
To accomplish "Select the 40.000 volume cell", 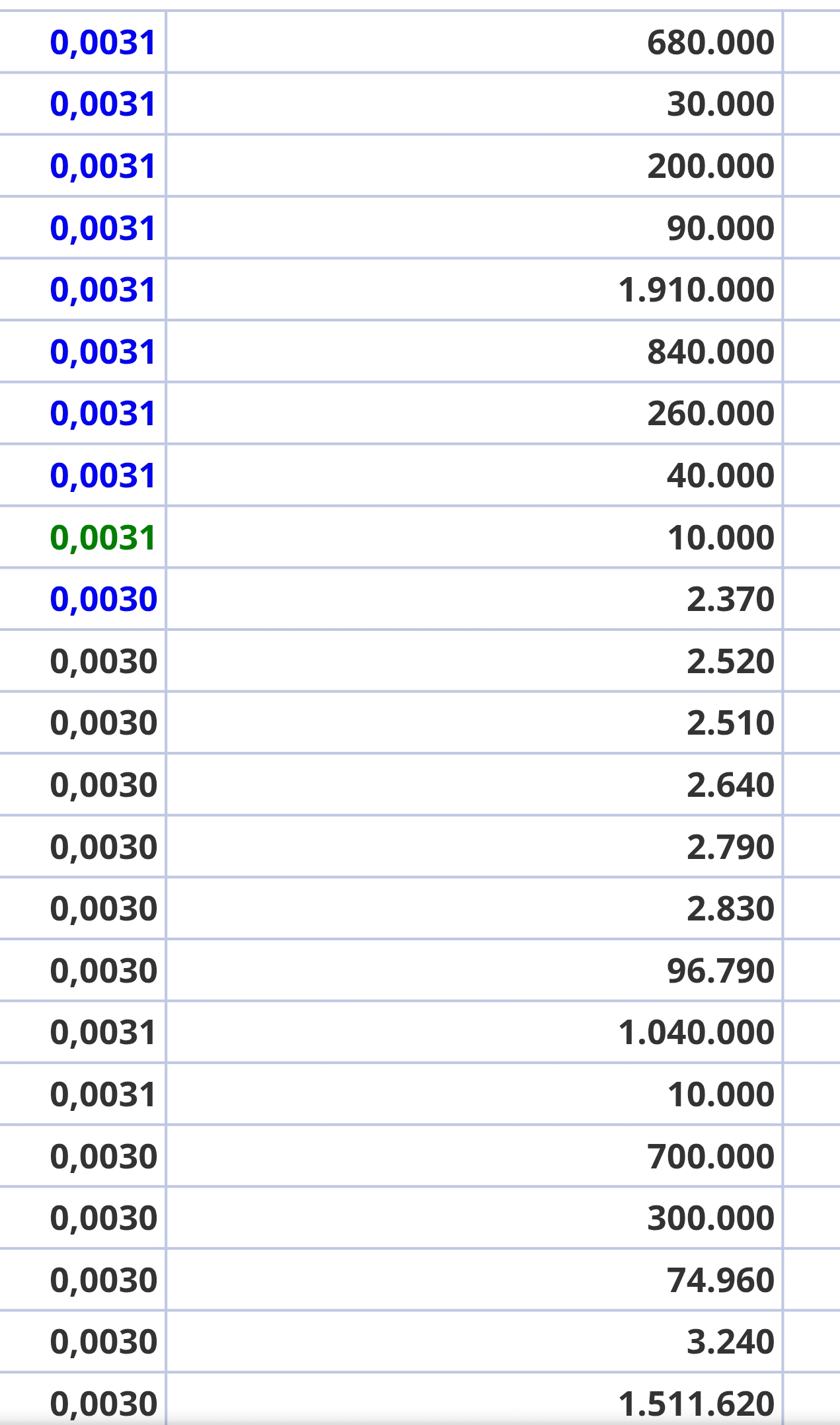I will tap(720, 475).
